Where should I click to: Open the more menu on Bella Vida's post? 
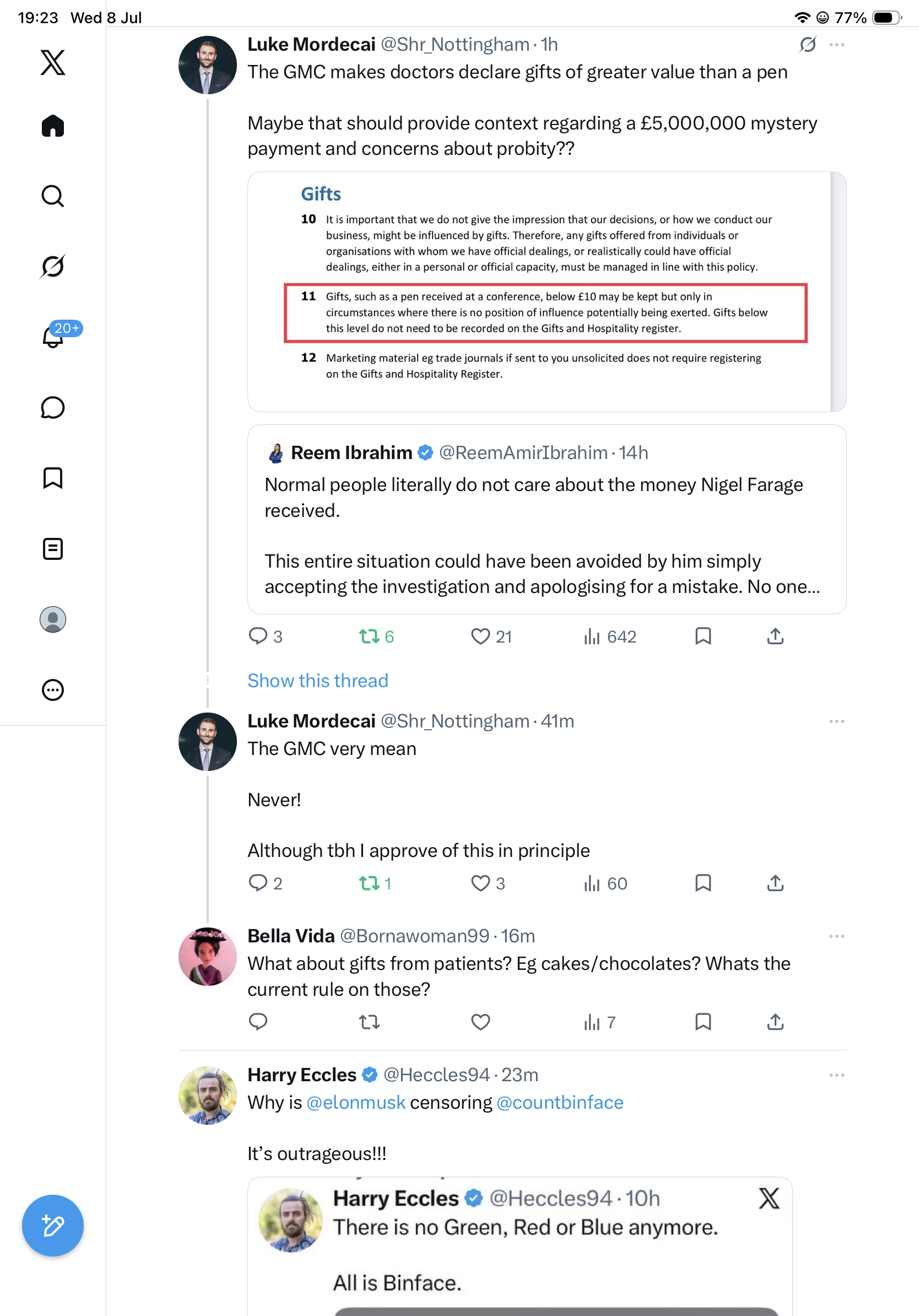[836, 936]
